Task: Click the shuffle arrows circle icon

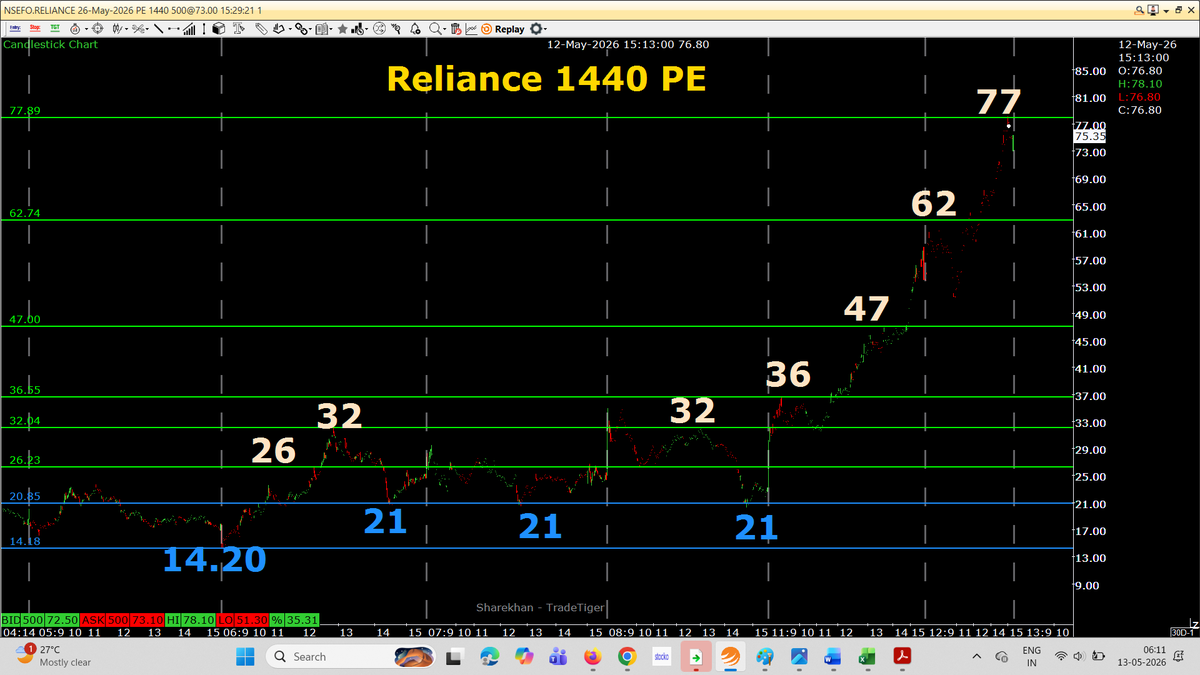Action: click(378, 29)
